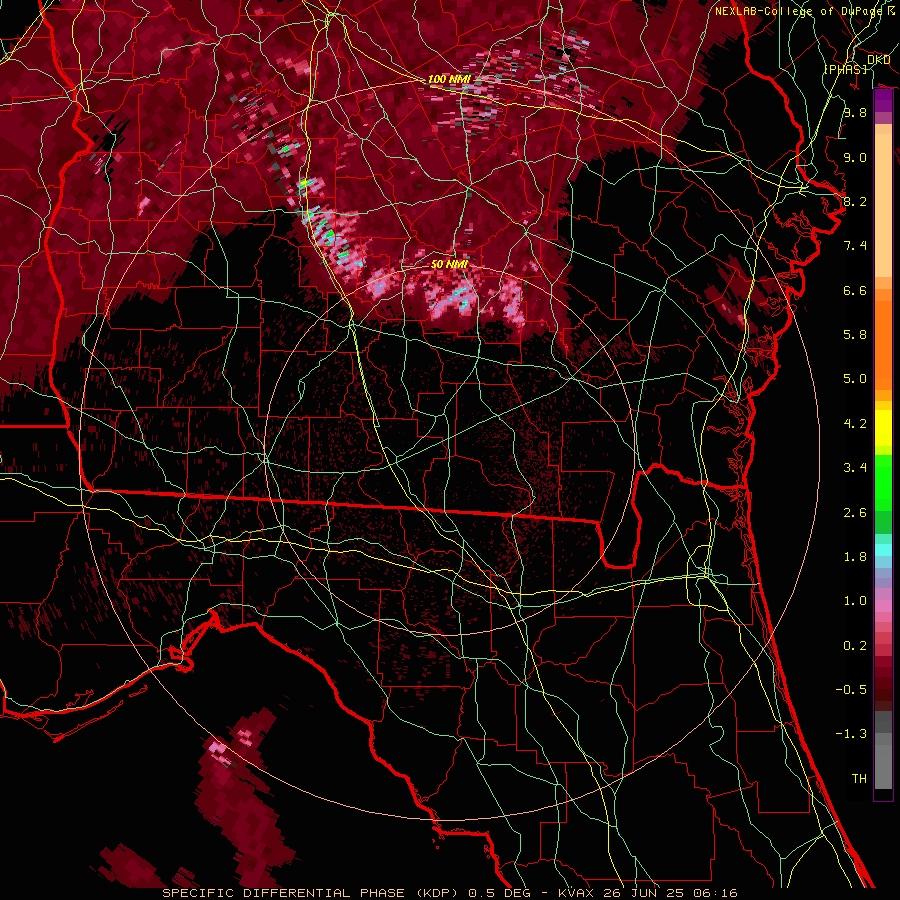Click the 4.2 scale value
This screenshot has height=900, width=900.
coord(855,424)
